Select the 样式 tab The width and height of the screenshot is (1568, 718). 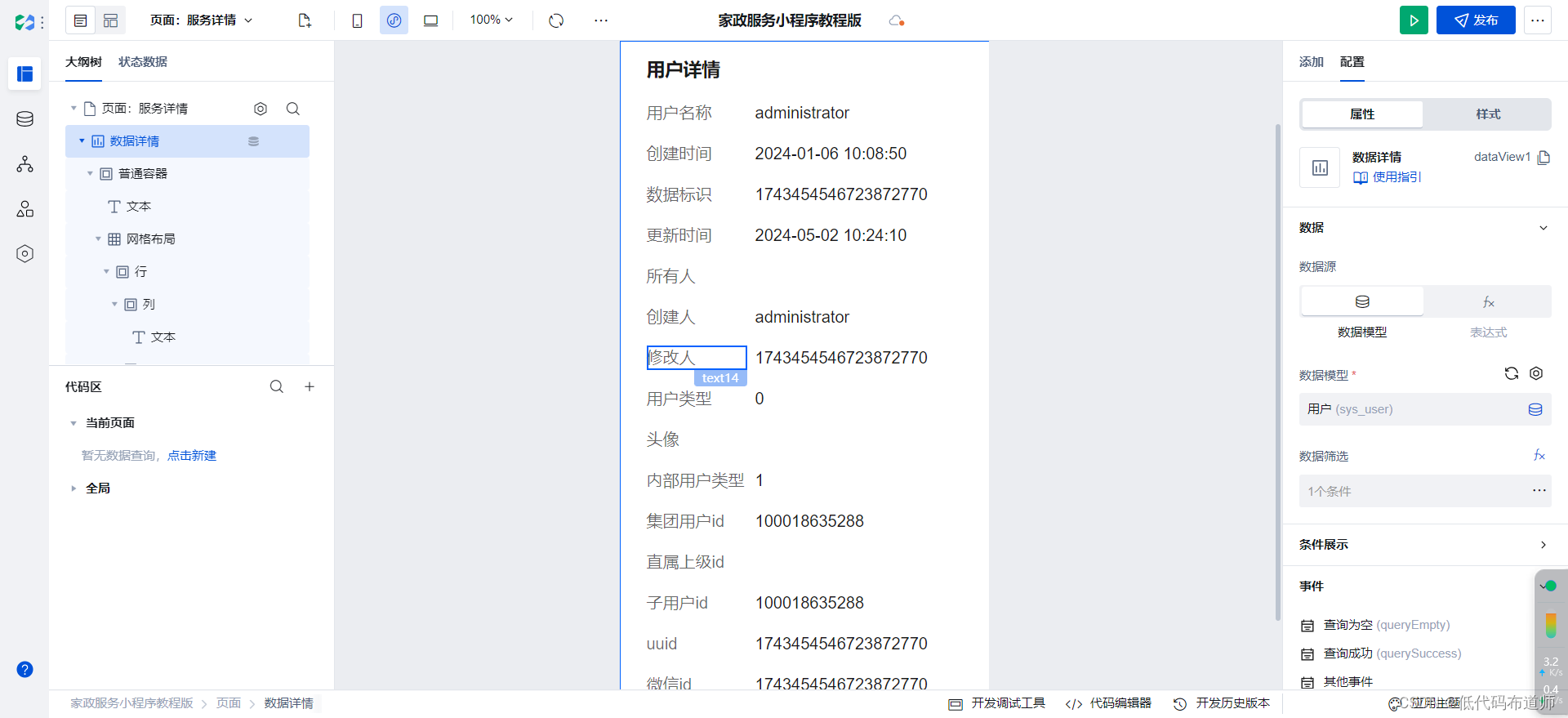point(1488,114)
